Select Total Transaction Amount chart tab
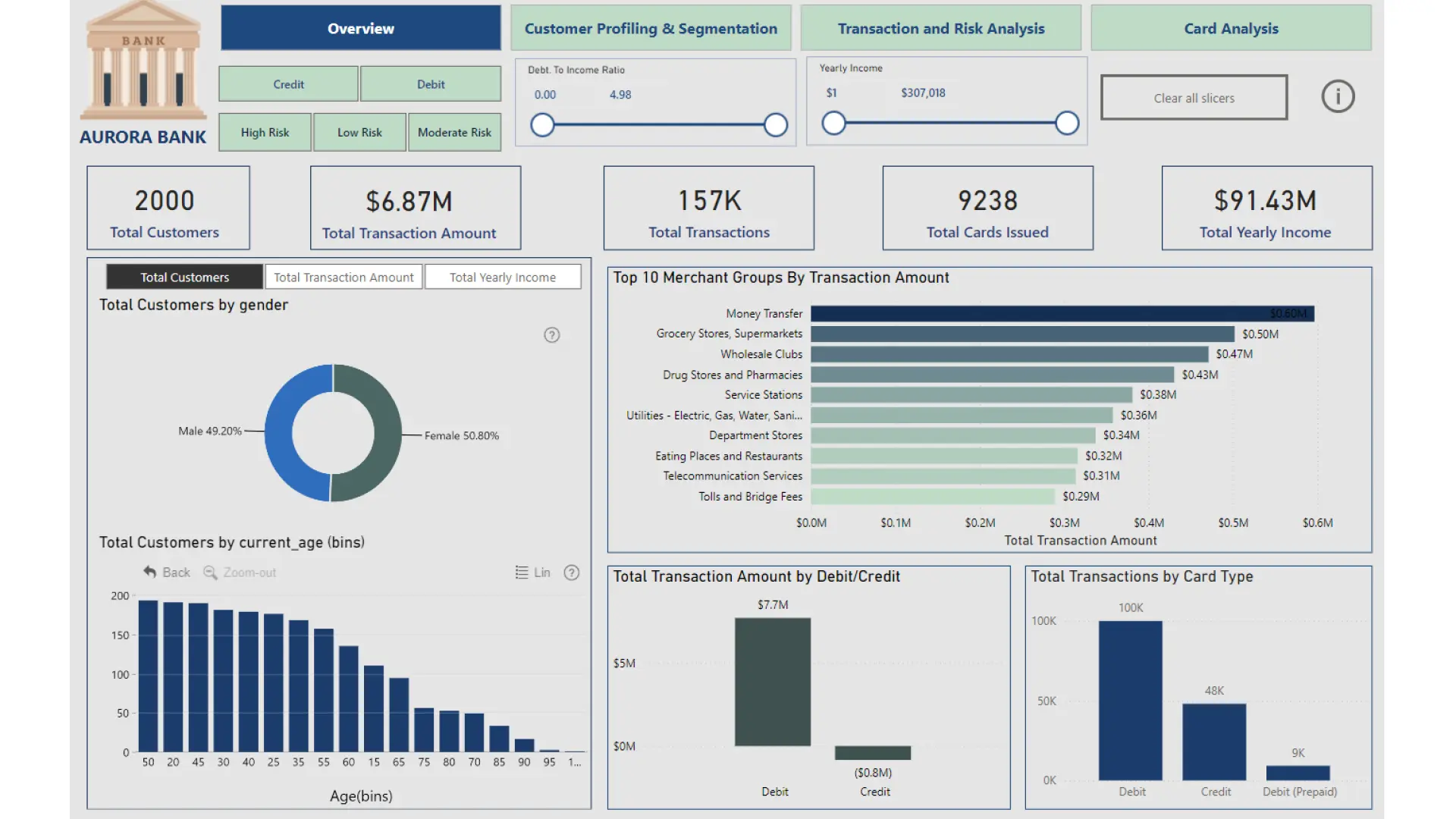Viewport: 1456px width, 819px height. [x=344, y=277]
